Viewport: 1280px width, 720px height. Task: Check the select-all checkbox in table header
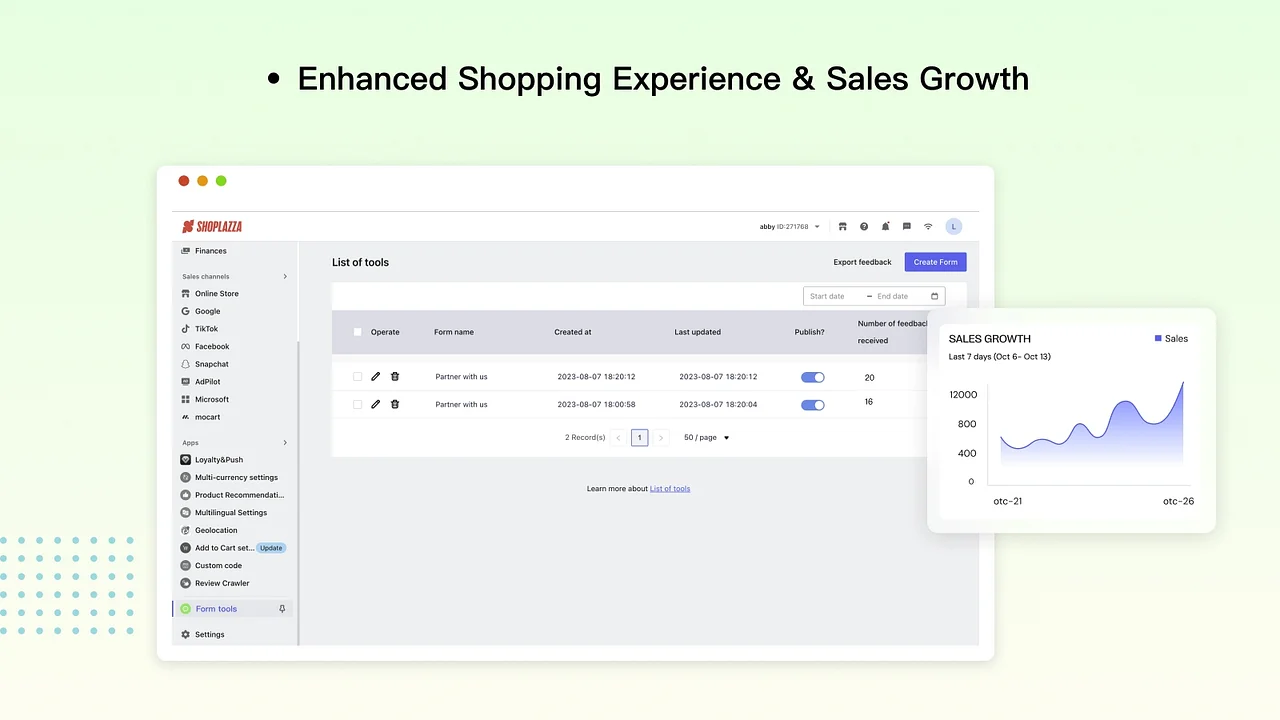coord(358,332)
